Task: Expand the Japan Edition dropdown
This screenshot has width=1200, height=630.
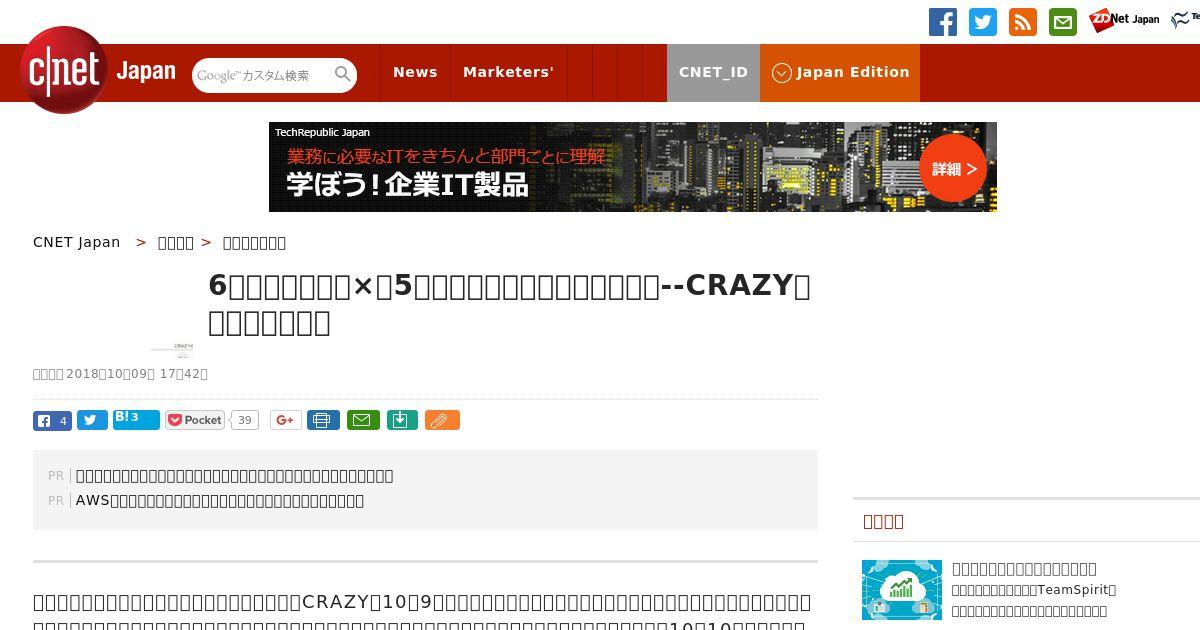Action: click(x=840, y=72)
